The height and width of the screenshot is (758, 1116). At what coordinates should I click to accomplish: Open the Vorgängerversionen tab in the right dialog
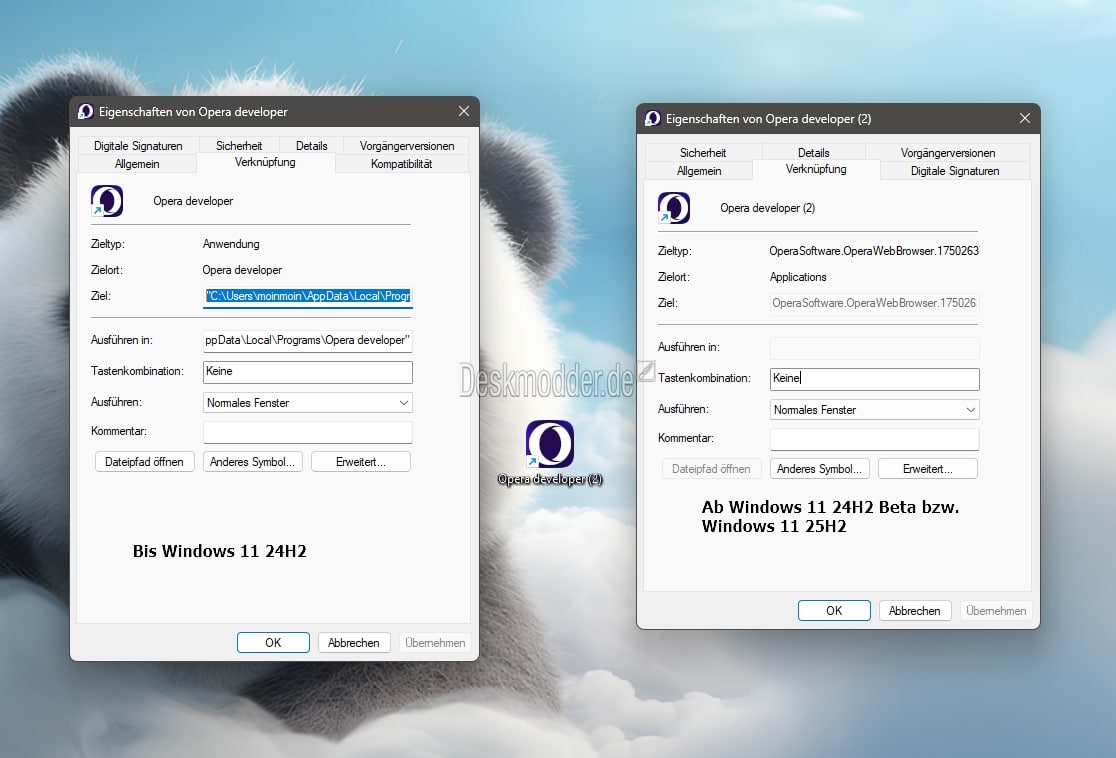(947, 153)
